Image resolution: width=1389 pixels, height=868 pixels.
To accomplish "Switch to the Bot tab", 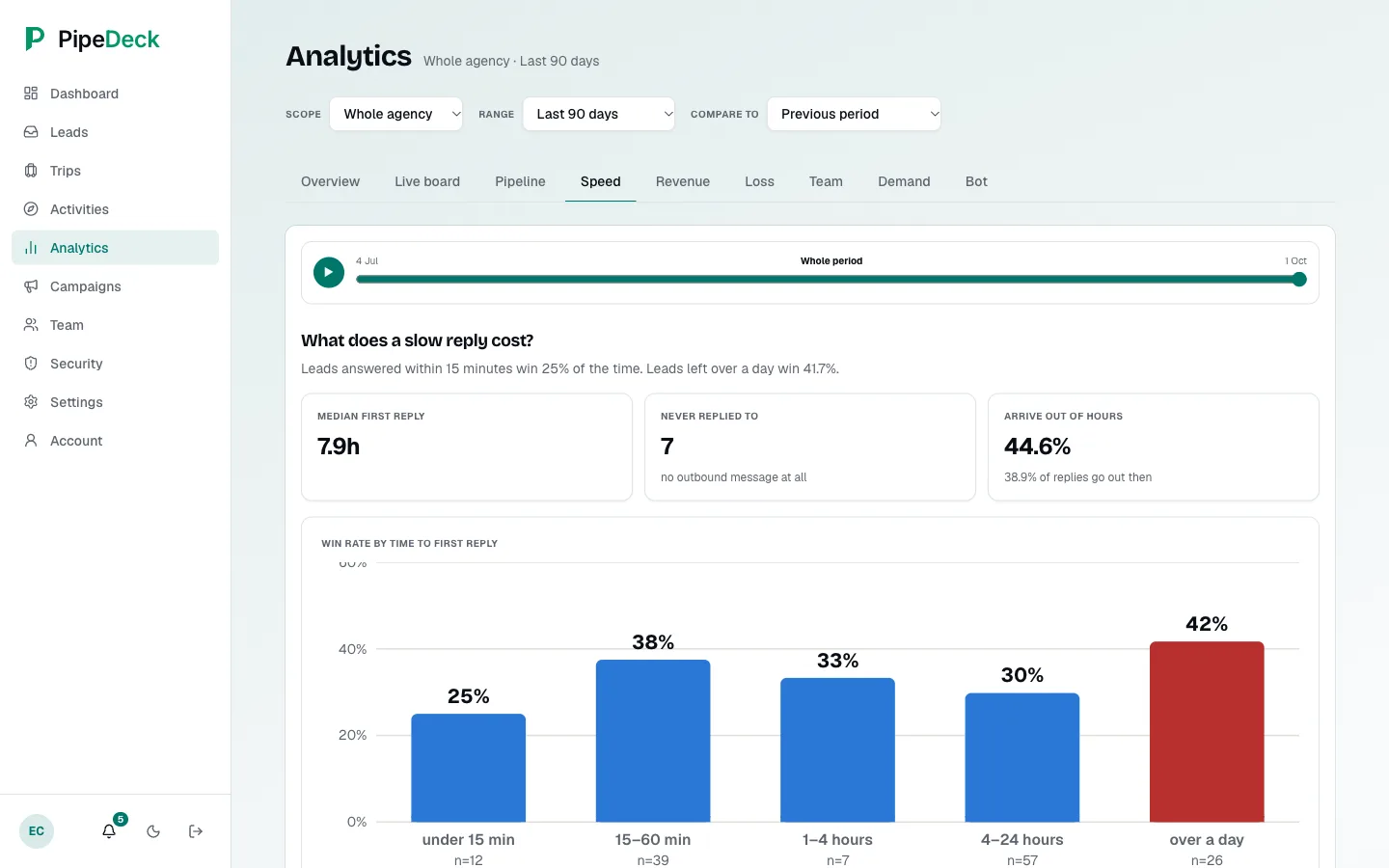I will [x=976, y=181].
